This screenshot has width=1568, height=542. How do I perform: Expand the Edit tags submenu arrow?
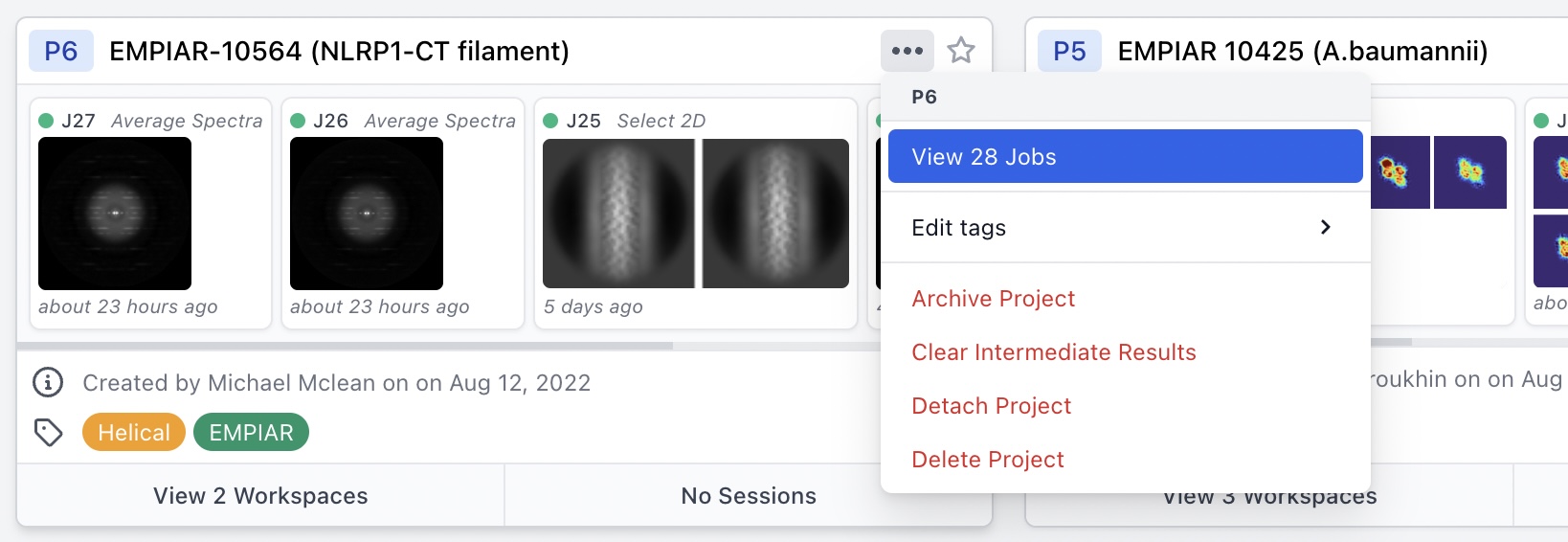pyautogui.click(x=1325, y=227)
